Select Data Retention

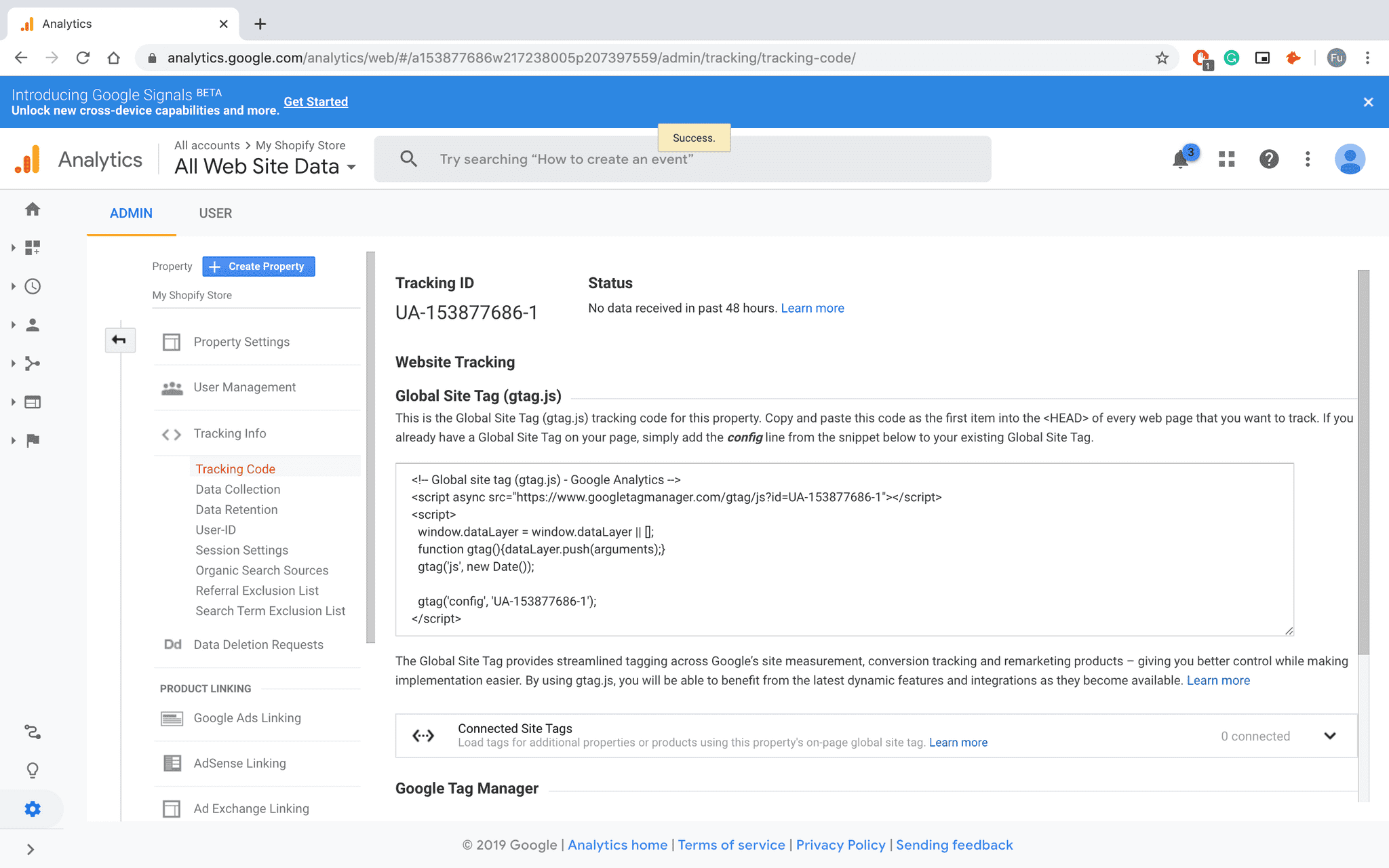point(236,509)
